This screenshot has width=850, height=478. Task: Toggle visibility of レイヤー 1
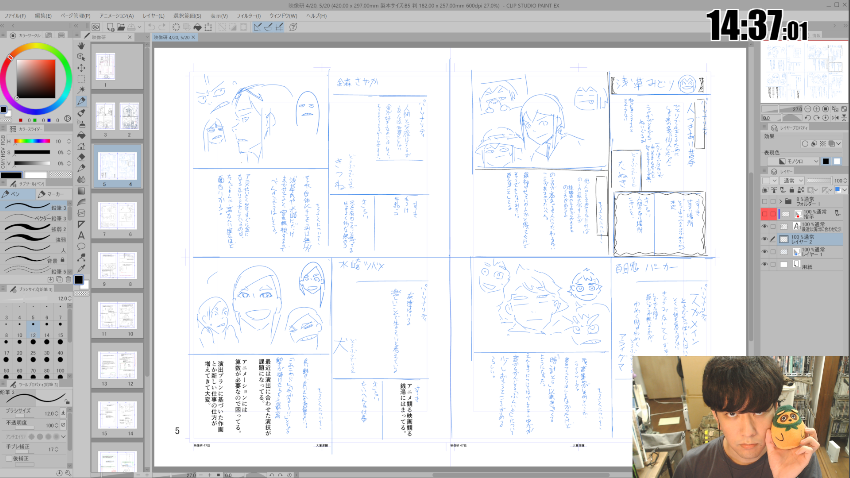[x=764, y=252]
